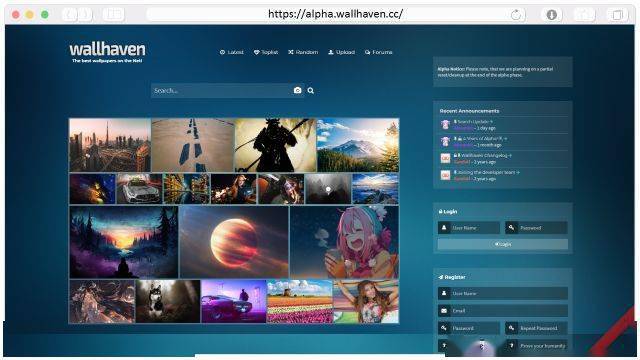Click the browser share icon
The height and width of the screenshot is (360, 640).
584,15
